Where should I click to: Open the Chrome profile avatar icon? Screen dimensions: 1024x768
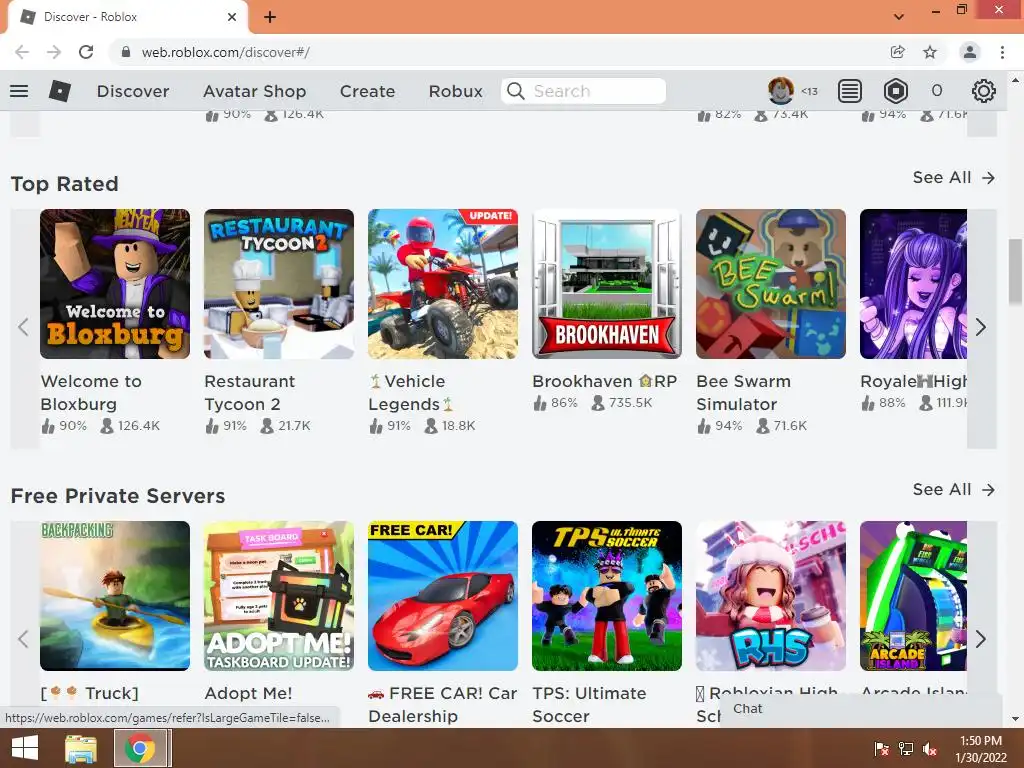click(x=970, y=52)
